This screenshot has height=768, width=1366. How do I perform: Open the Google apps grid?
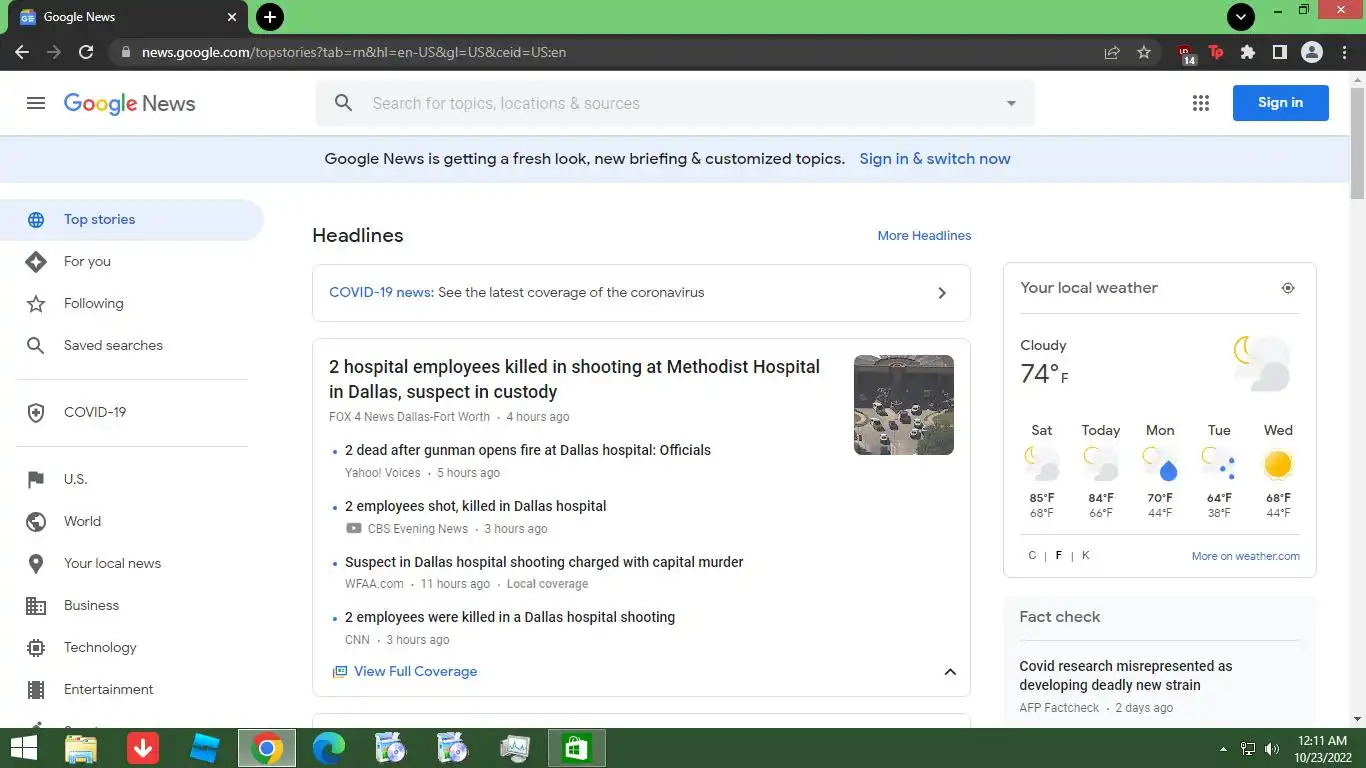1201,103
